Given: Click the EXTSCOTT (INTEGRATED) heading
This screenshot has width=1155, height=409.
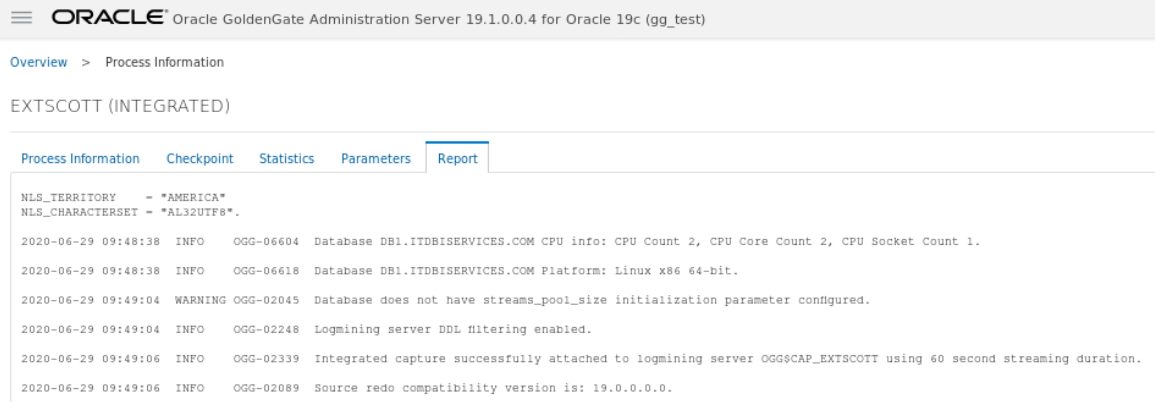Looking at the screenshot, I should tap(120, 106).
